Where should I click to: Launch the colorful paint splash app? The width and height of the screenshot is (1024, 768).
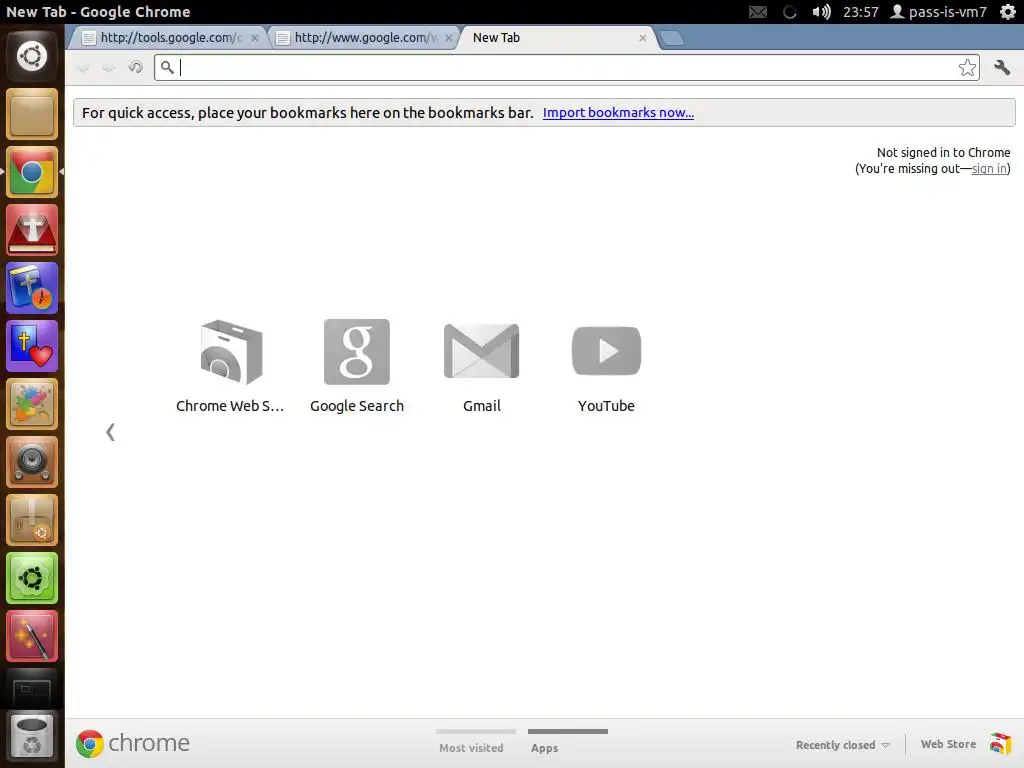point(32,404)
